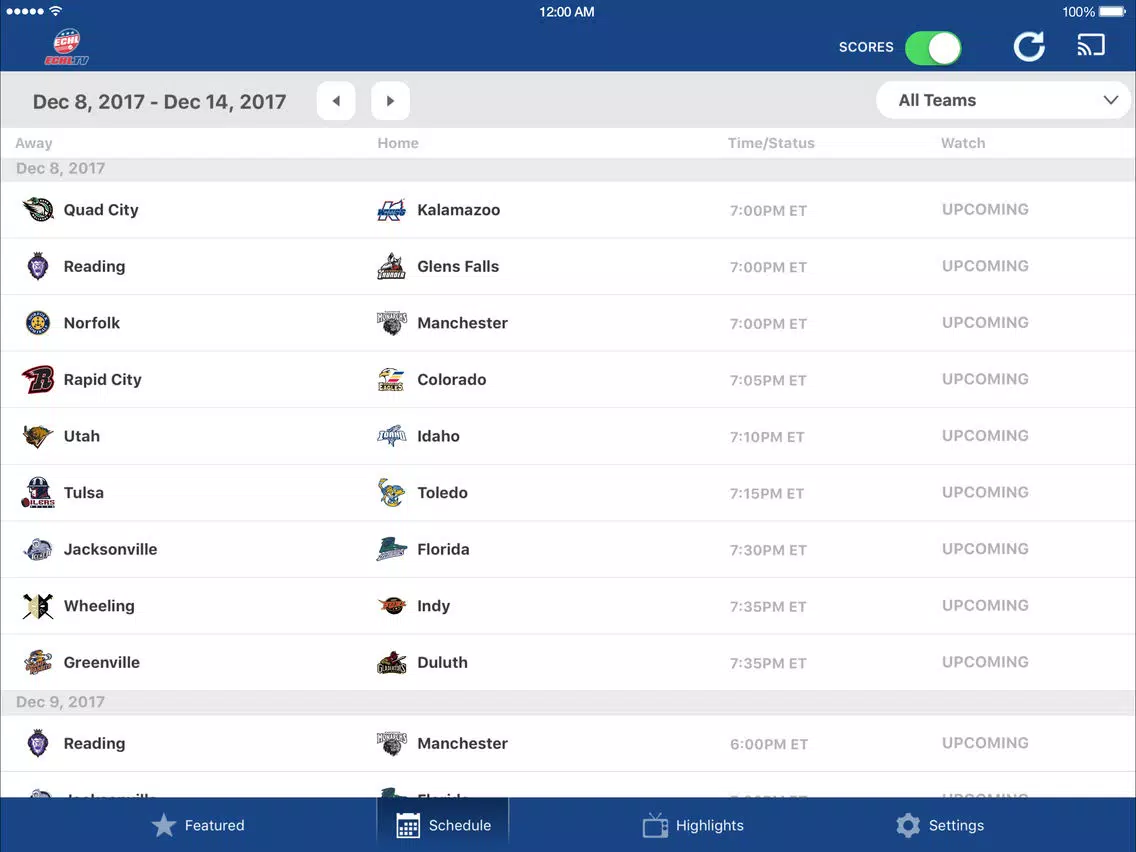Select the Glens Falls team name
This screenshot has width=1136, height=852.
[x=458, y=267]
